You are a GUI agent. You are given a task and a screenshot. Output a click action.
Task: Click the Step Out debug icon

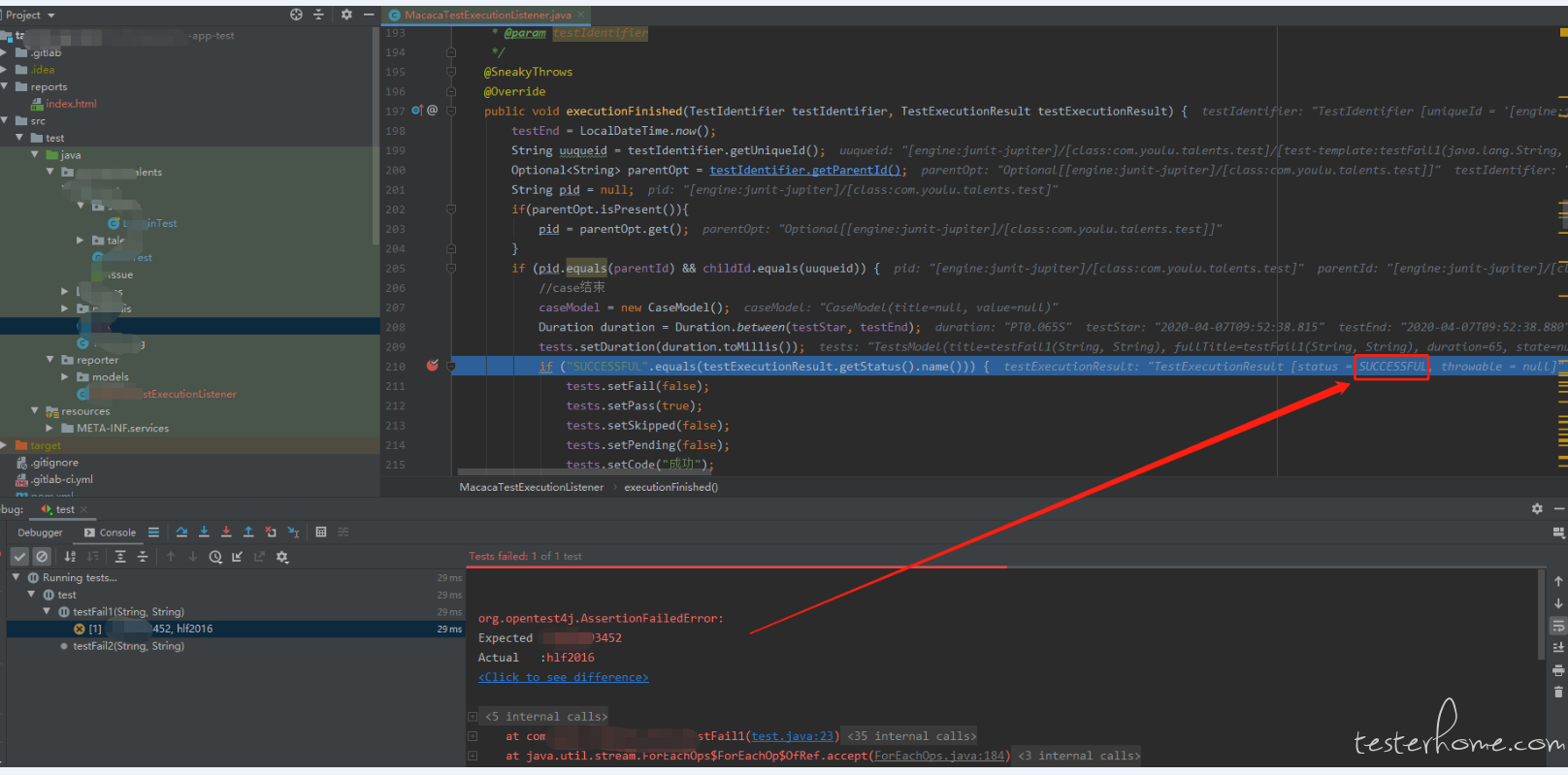pos(248,532)
